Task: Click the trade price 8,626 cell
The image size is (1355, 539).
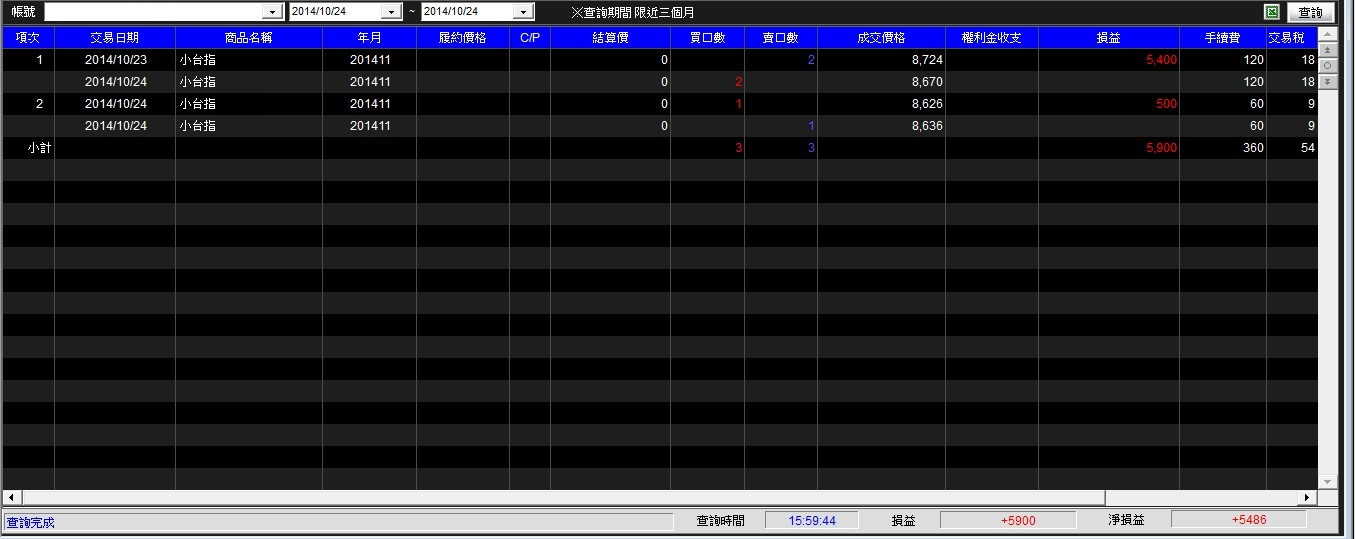Action: click(881, 104)
